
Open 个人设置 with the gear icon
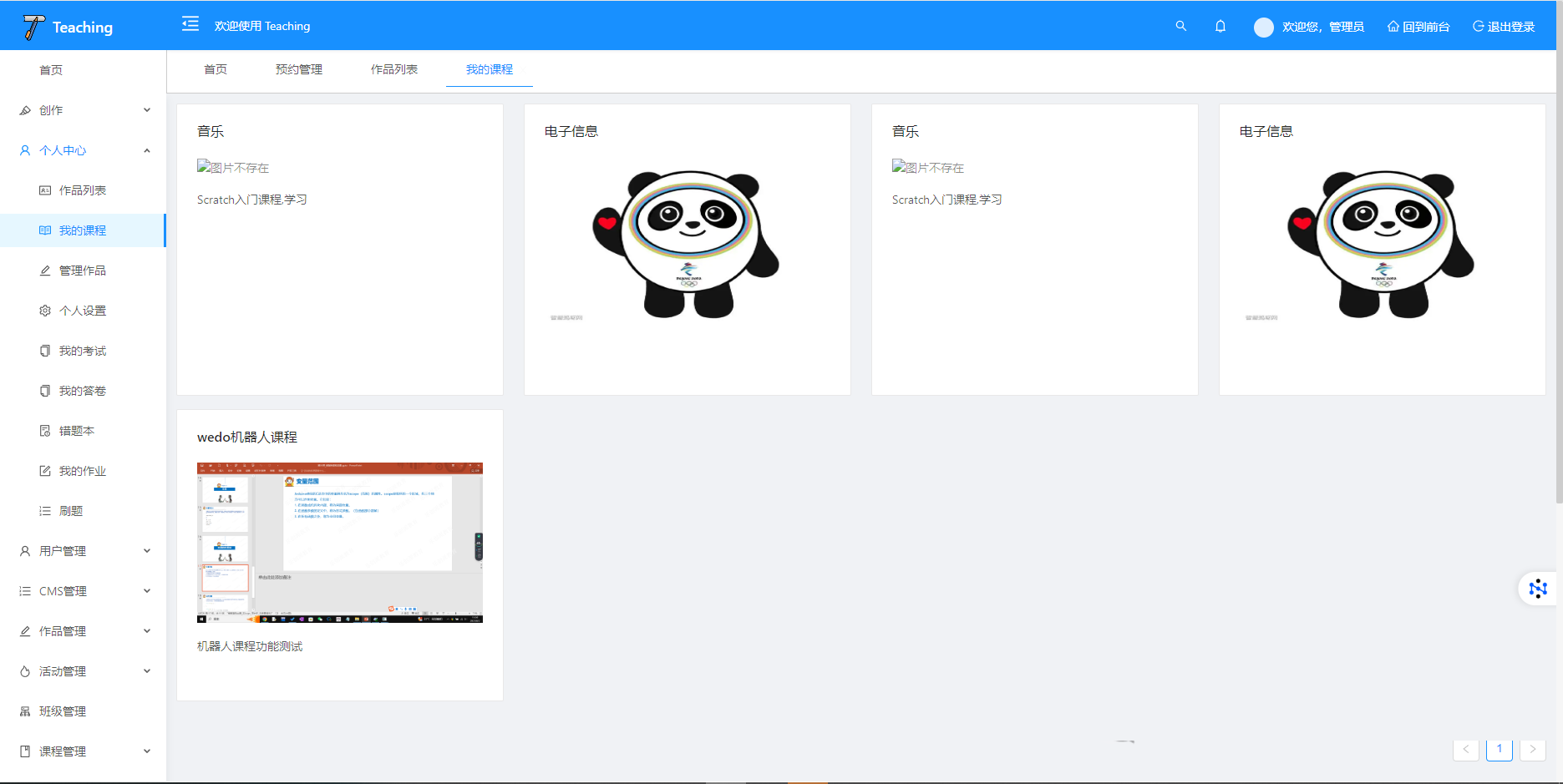(82, 311)
